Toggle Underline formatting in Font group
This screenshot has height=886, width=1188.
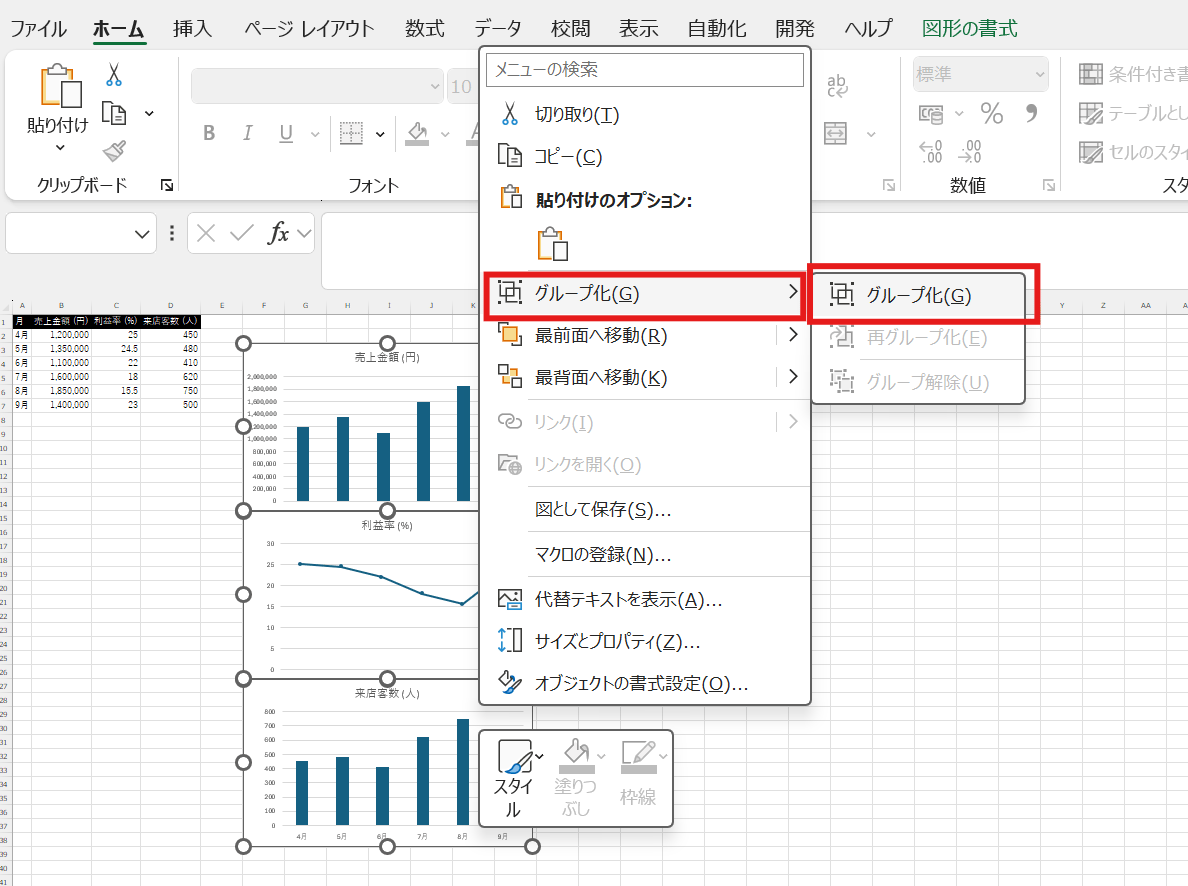tap(286, 134)
